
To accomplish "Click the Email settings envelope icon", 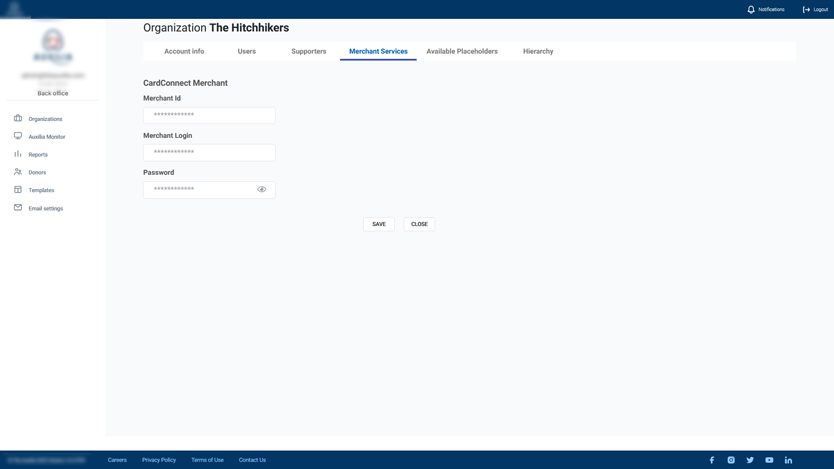I will pos(18,208).
